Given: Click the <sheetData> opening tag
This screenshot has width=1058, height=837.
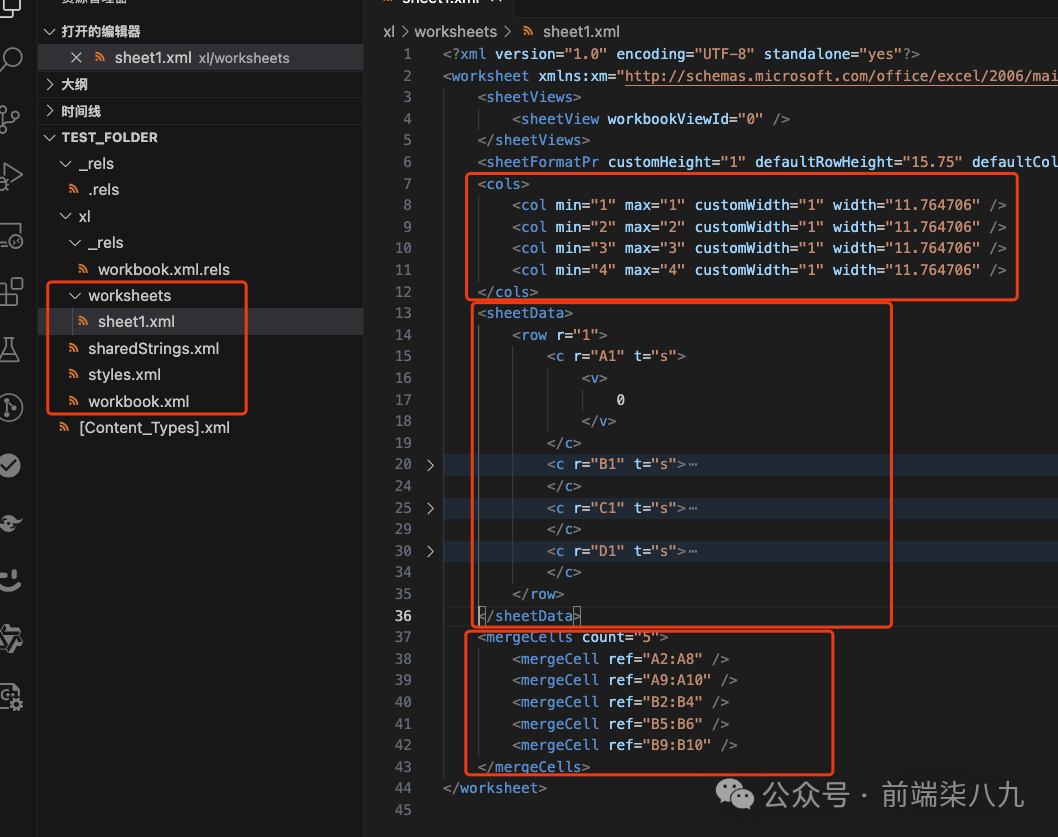Looking at the screenshot, I should click(x=525, y=313).
